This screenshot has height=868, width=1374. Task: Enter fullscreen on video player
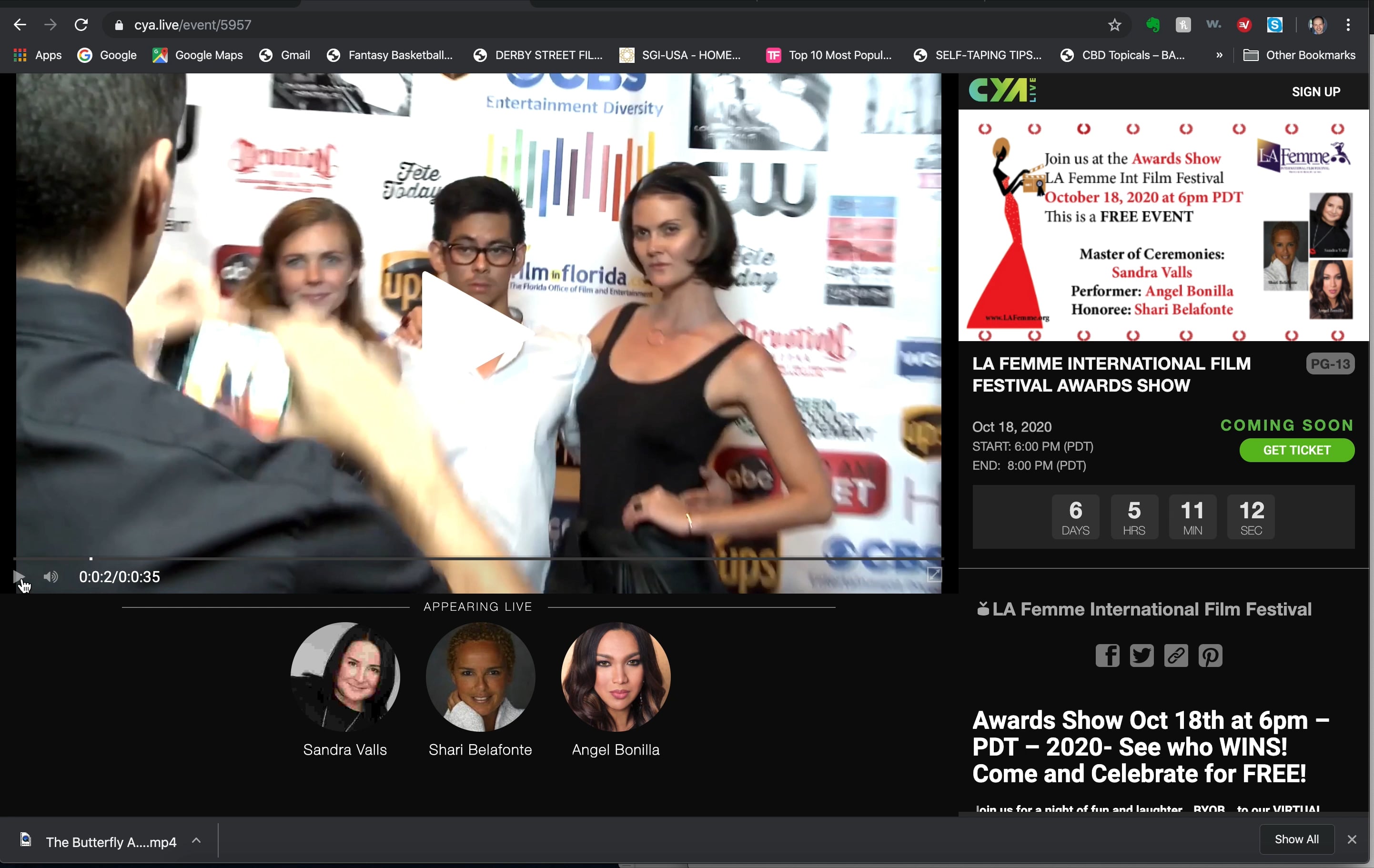click(x=933, y=575)
